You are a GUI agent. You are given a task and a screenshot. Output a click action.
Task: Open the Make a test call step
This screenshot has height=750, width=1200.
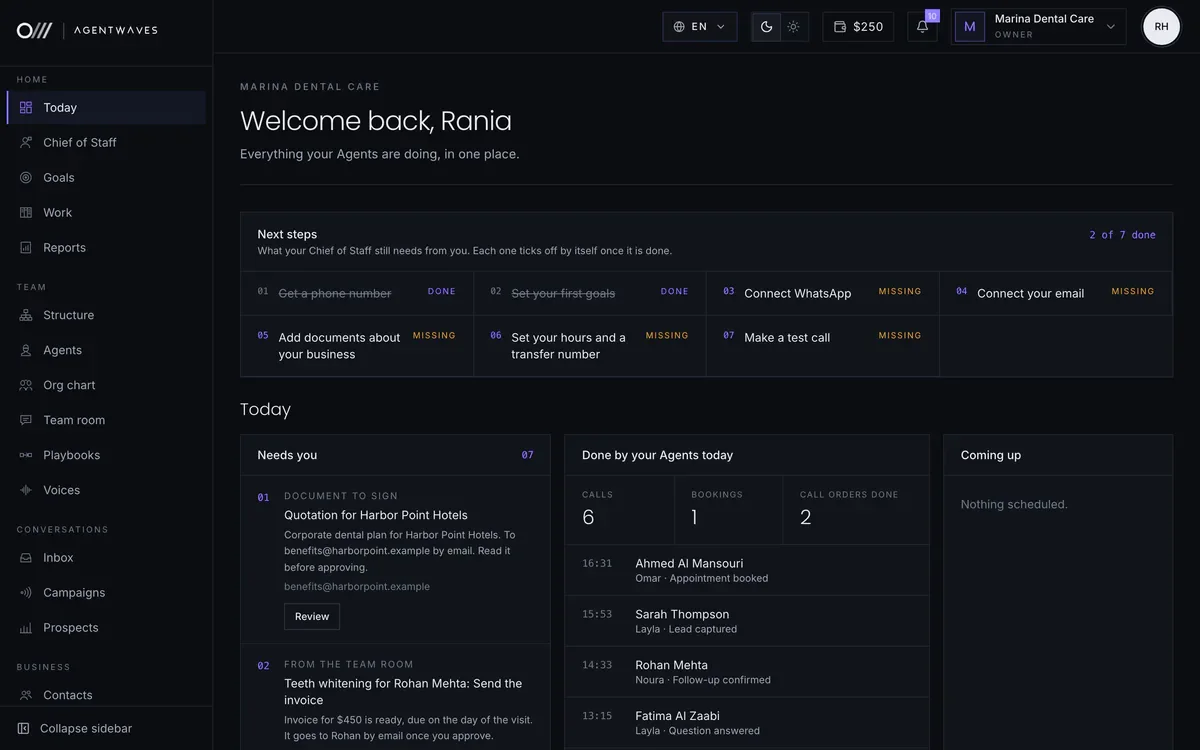pyautogui.click(x=822, y=346)
